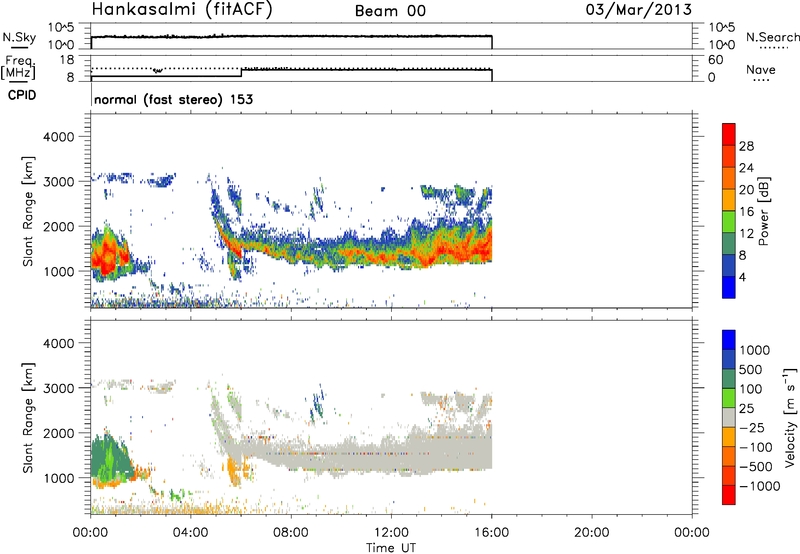The width and height of the screenshot is (800, 554).
Task: Click the -25 tick on the velocity colorbar
Action: pyautogui.click(x=751, y=427)
